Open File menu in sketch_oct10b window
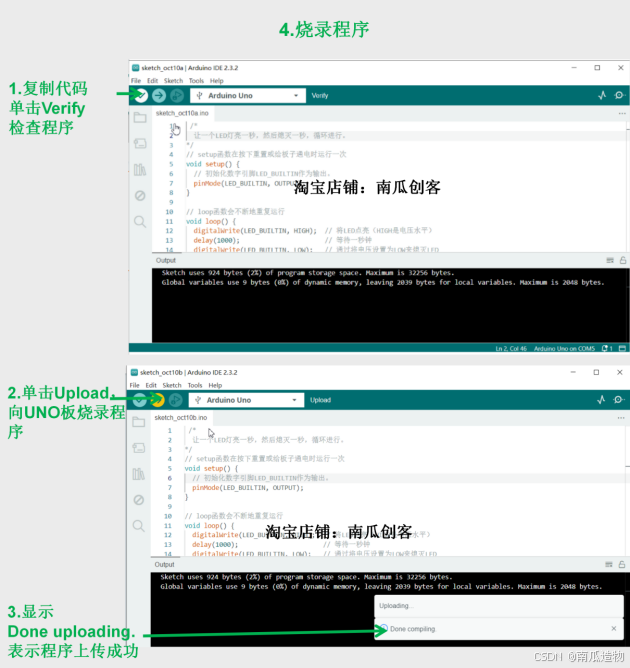630x668 pixels. point(135,385)
